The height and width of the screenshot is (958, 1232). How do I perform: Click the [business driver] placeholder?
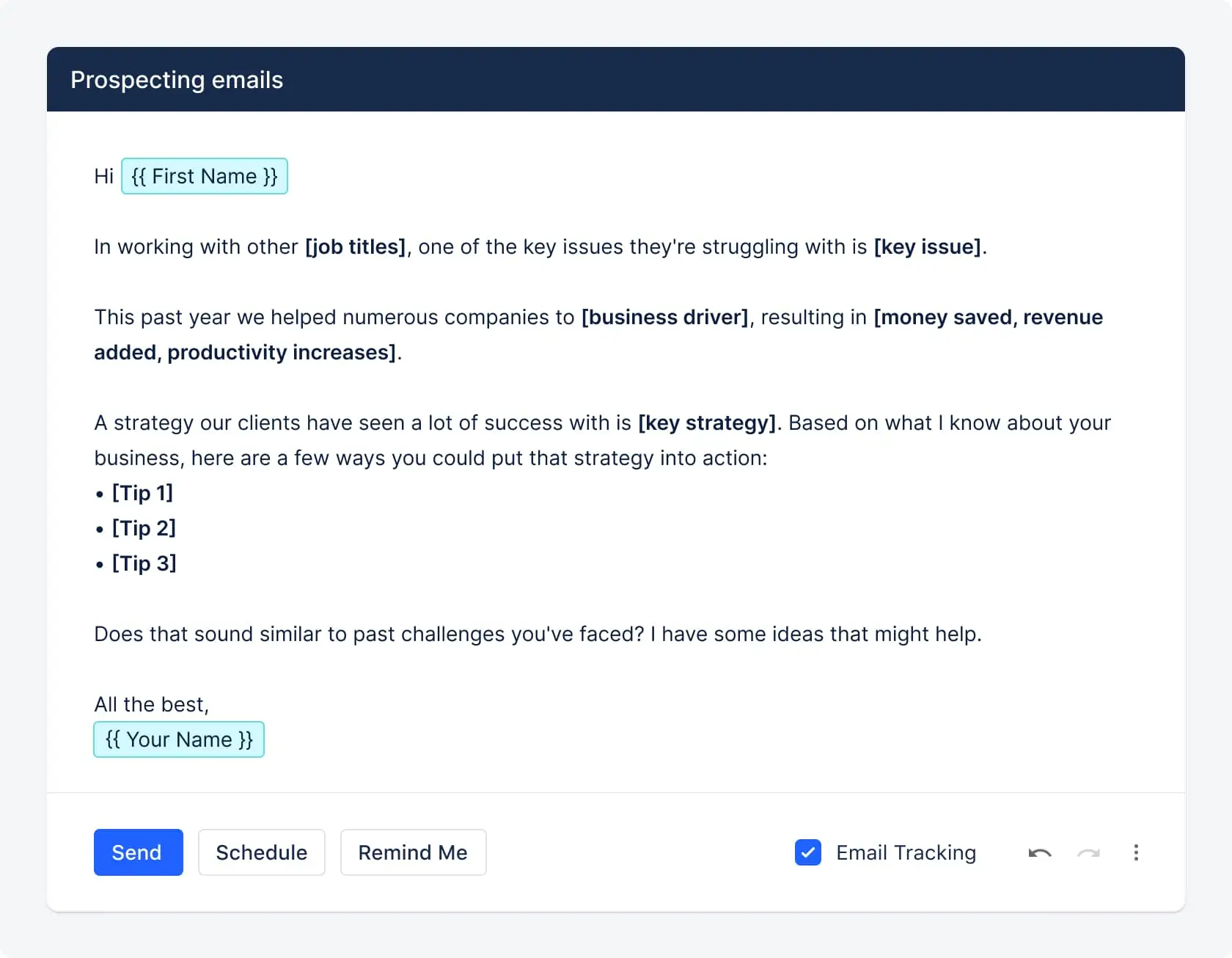click(x=665, y=317)
